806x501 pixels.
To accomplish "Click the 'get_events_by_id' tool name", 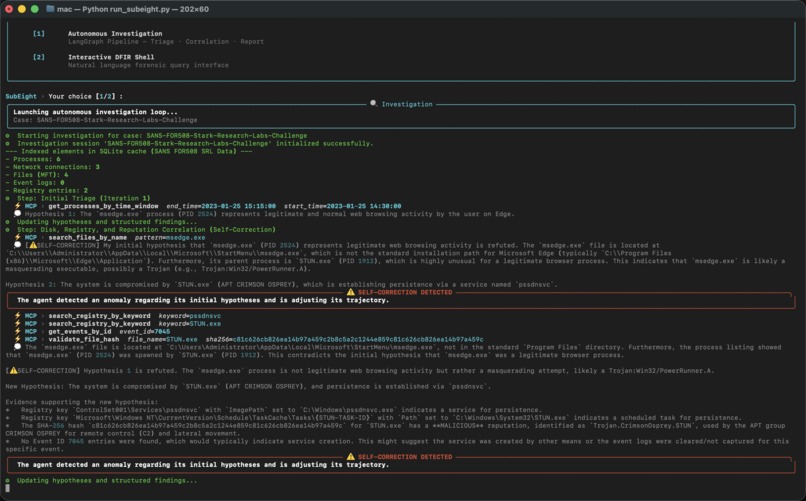I will (x=80, y=331).
